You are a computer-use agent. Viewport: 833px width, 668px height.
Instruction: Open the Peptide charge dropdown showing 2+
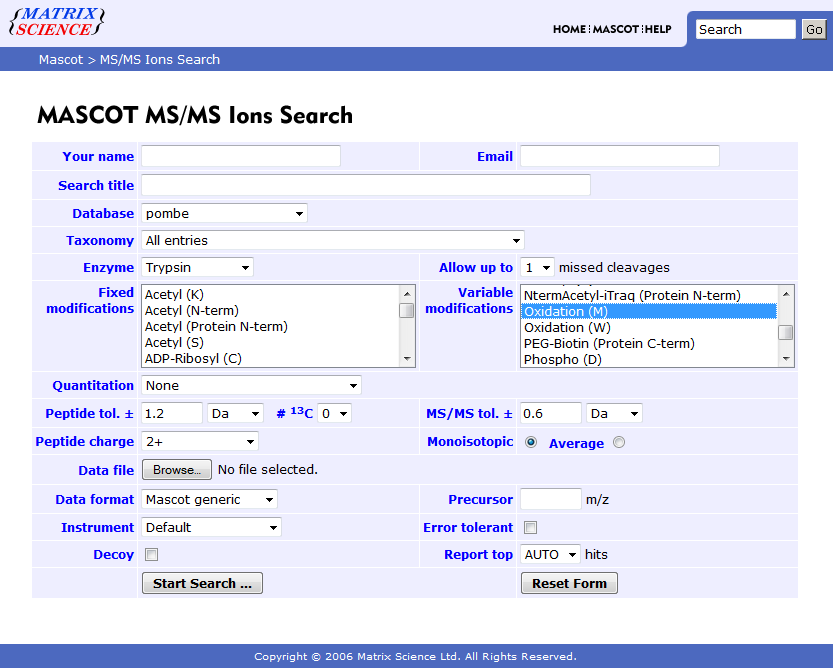(200, 441)
